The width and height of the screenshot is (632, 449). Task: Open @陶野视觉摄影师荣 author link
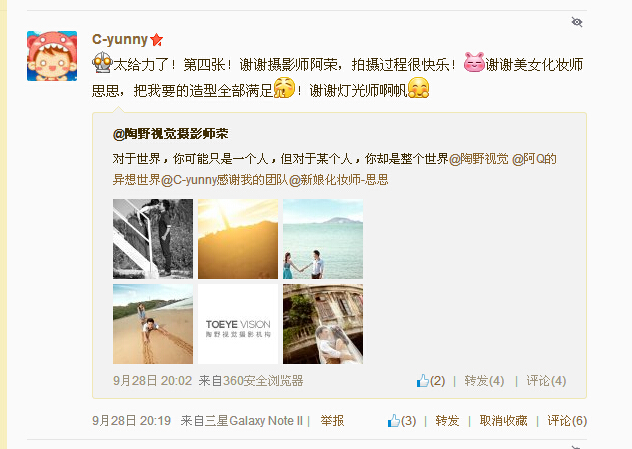[x=170, y=133]
